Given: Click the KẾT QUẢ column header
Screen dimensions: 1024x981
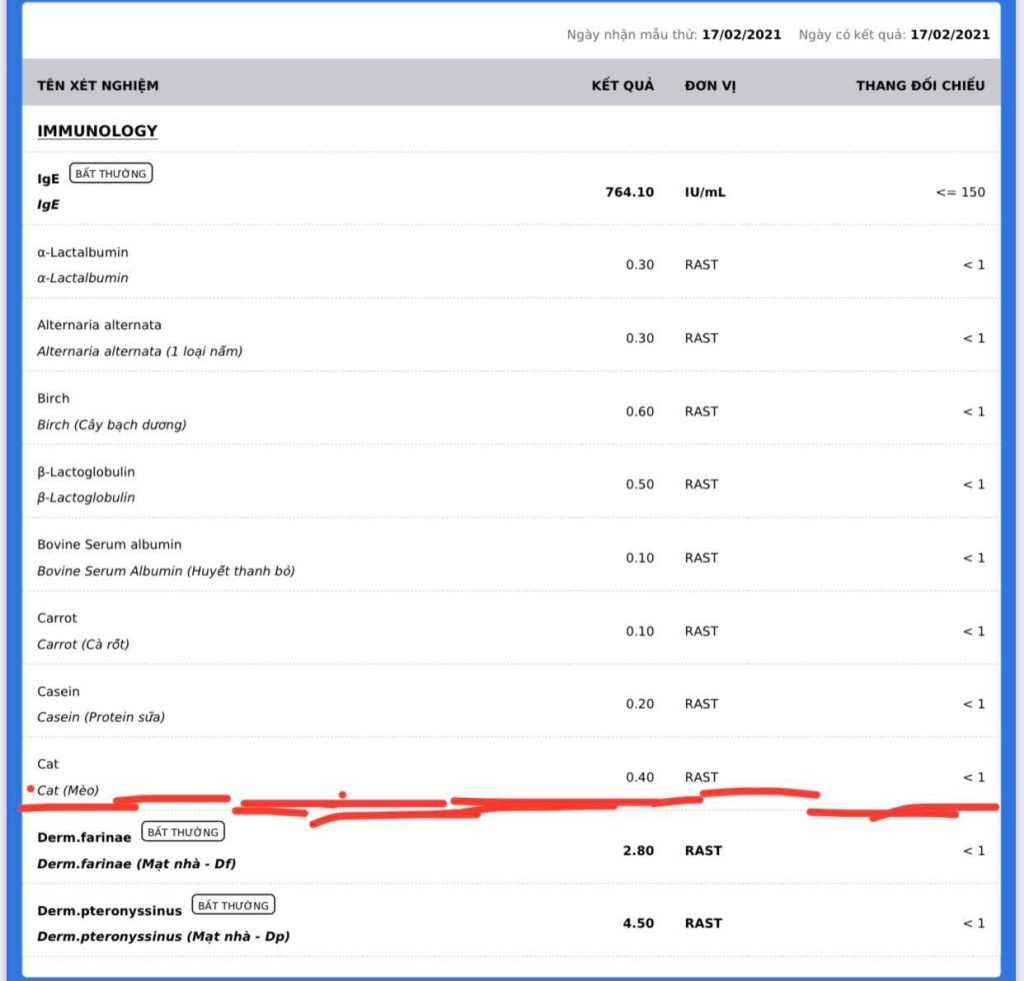Looking at the screenshot, I should (x=622, y=85).
